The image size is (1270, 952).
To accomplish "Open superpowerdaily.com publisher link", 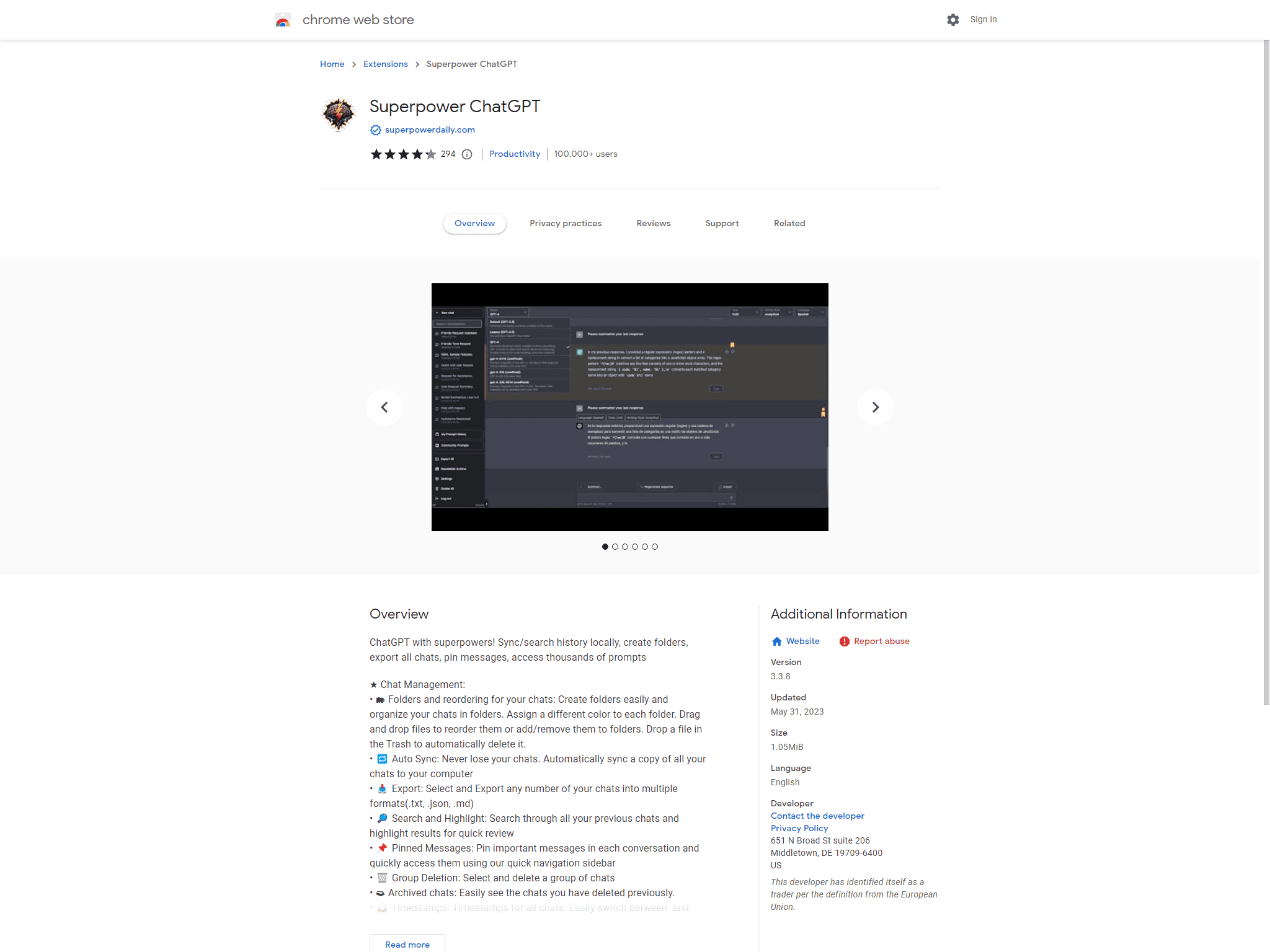I will tap(430, 130).
